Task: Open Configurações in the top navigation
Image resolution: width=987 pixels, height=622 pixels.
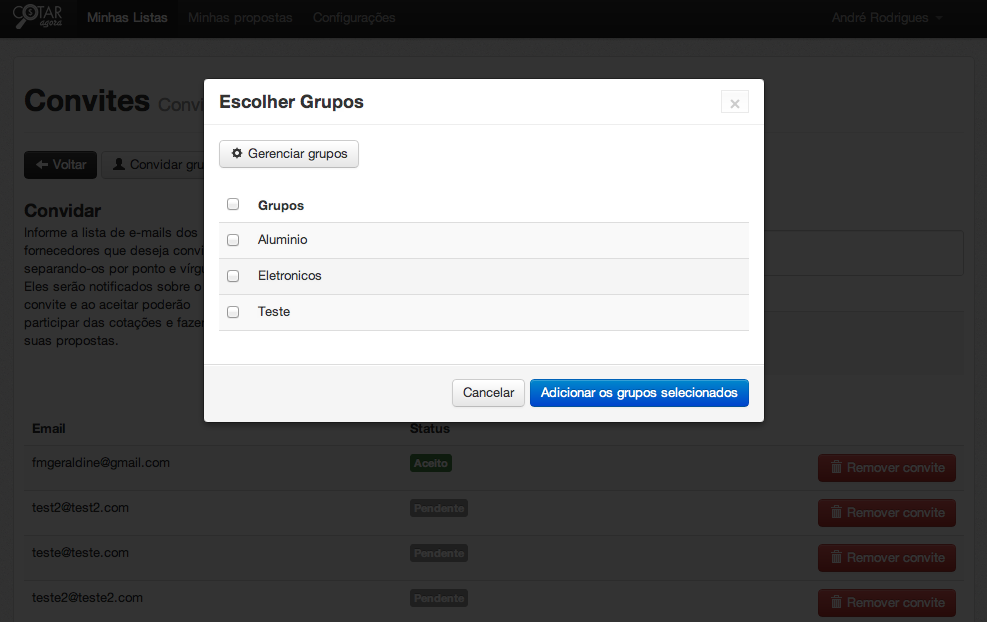Action: (x=354, y=18)
